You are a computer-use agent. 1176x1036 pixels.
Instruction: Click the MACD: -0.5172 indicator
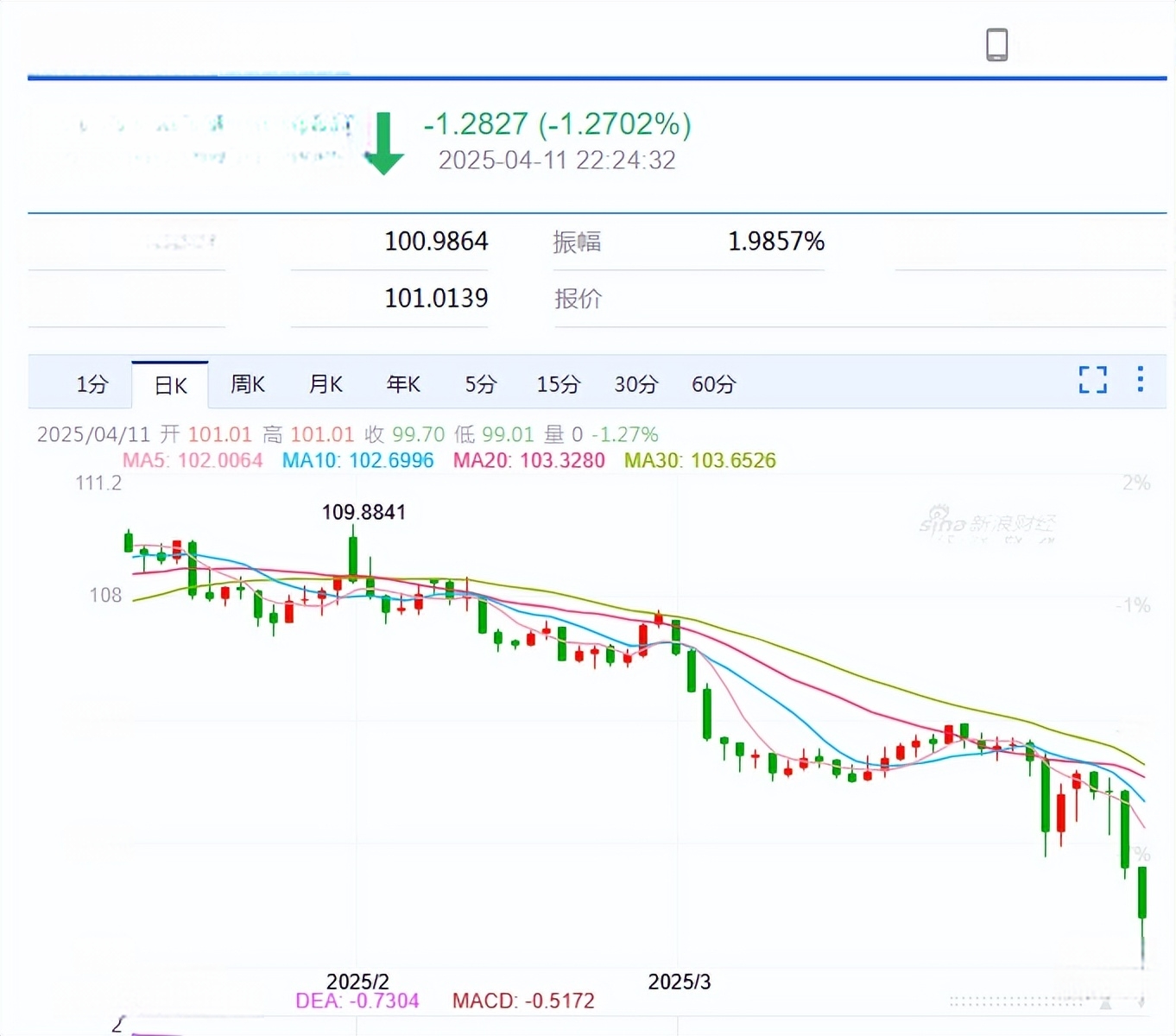click(523, 1001)
